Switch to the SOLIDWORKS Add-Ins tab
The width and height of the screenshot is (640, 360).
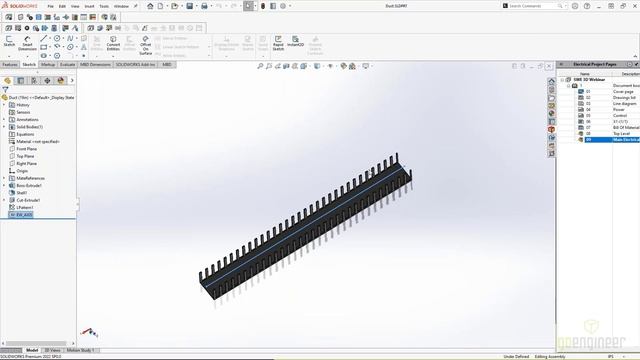coord(136,64)
